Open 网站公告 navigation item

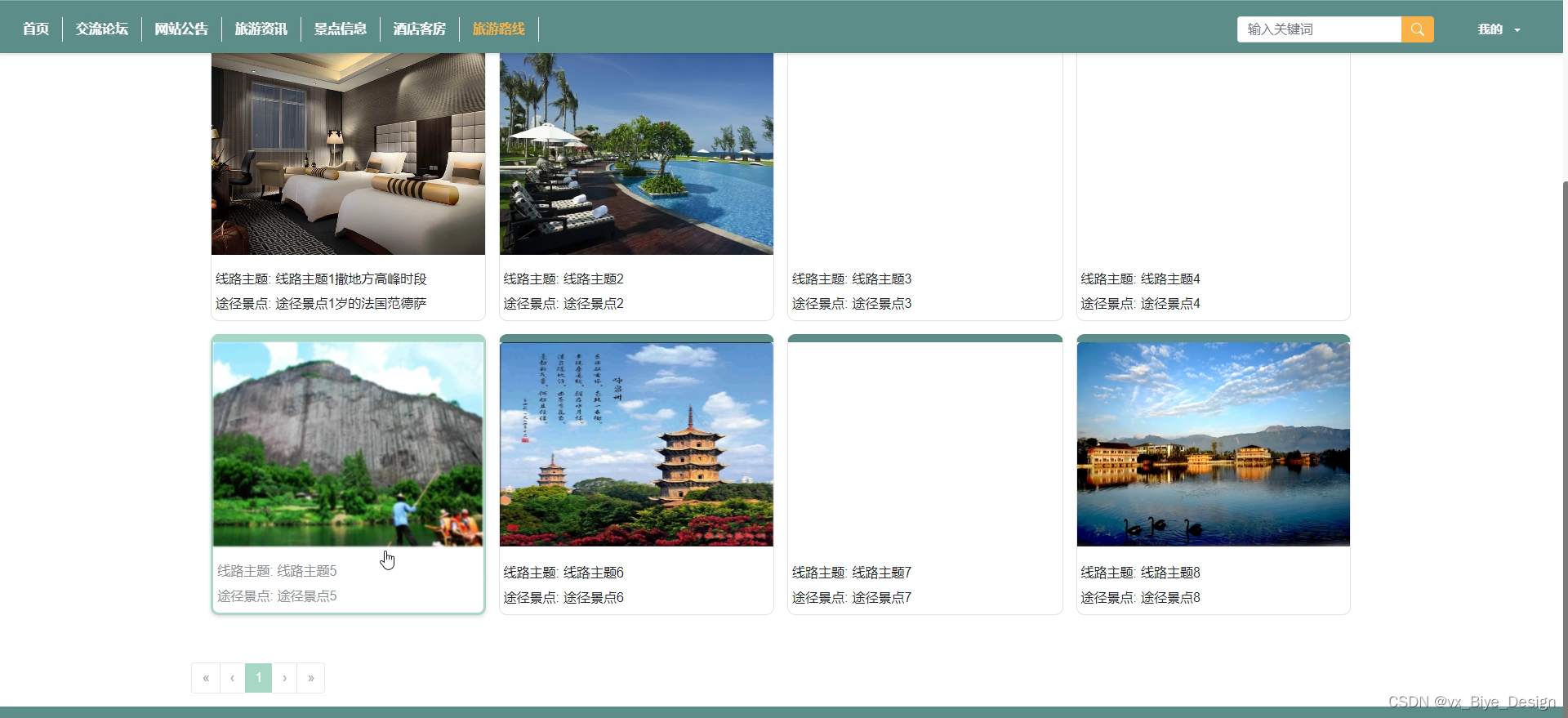[x=181, y=29]
